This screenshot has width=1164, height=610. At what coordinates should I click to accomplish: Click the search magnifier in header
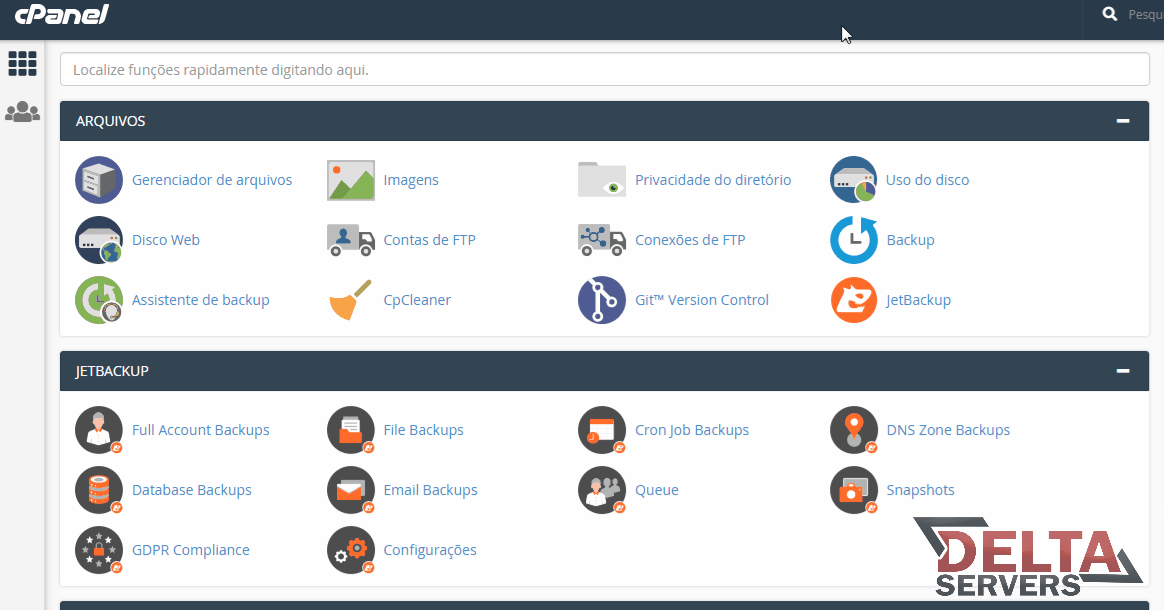coord(1109,14)
